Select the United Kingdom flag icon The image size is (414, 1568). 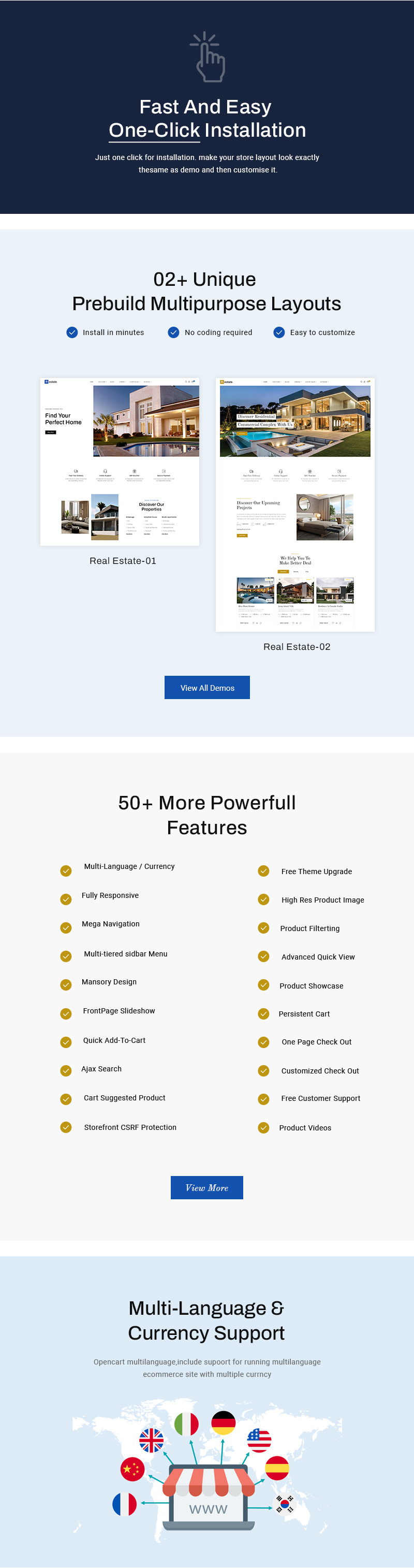[x=152, y=1440]
